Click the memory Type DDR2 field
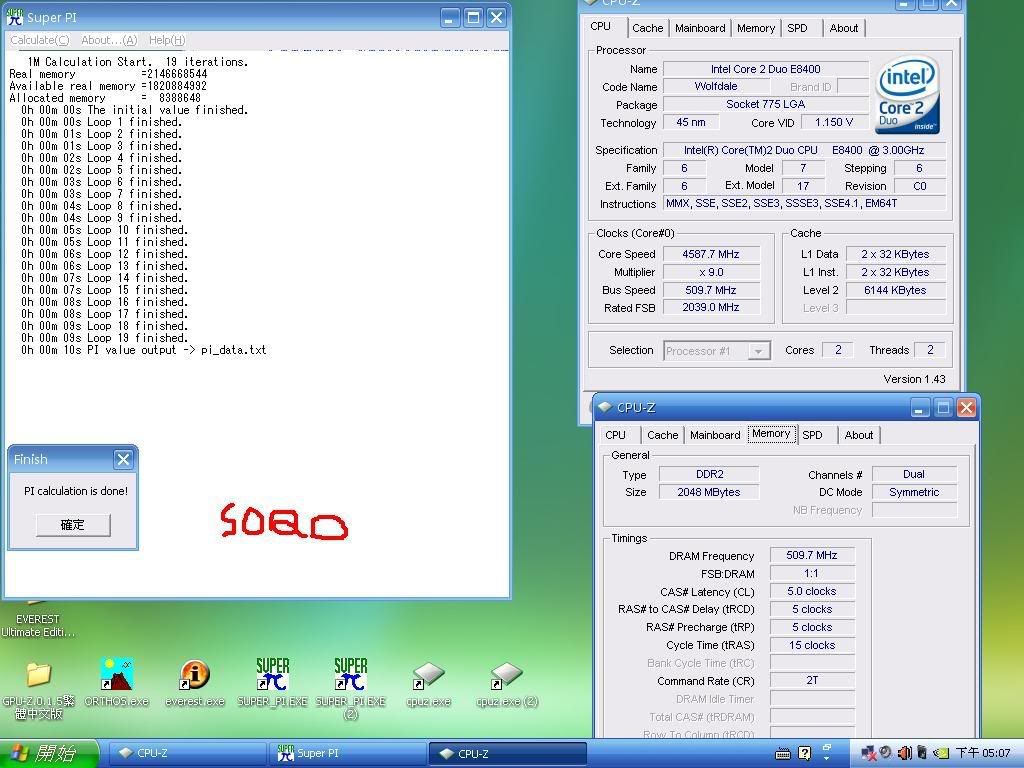This screenshot has width=1024, height=768. [x=709, y=474]
